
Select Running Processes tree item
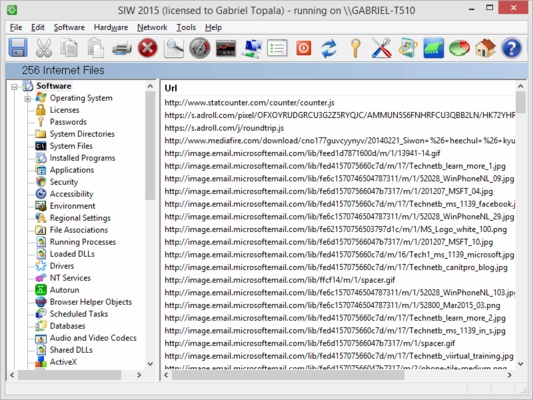pos(83,242)
